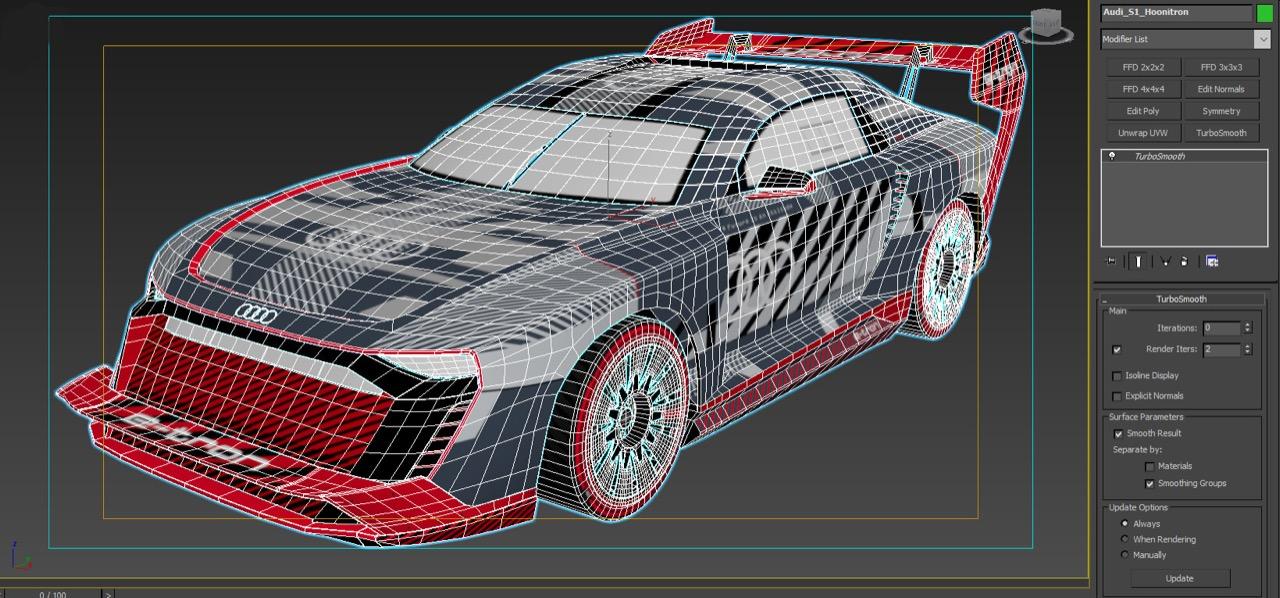Collapse the TurboSmooth rollout header
The width and height of the screenshot is (1280, 598).
point(1181,299)
